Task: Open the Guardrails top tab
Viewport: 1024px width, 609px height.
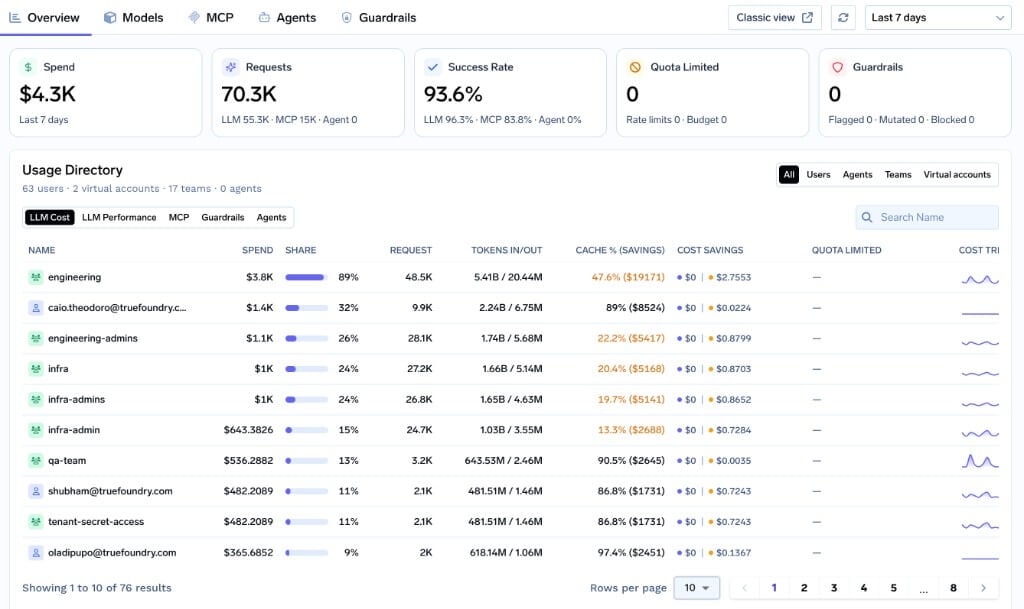Action: 379,18
